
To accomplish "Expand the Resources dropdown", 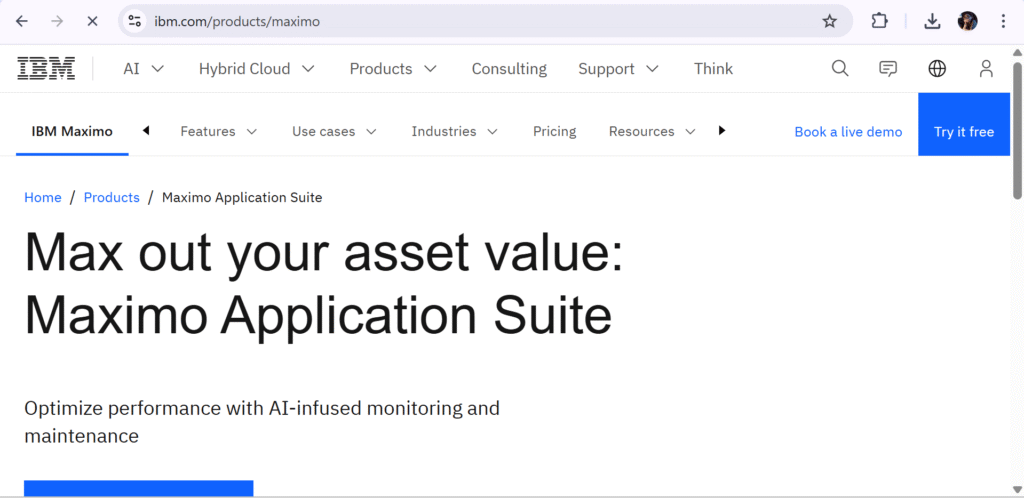I will pos(652,131).
